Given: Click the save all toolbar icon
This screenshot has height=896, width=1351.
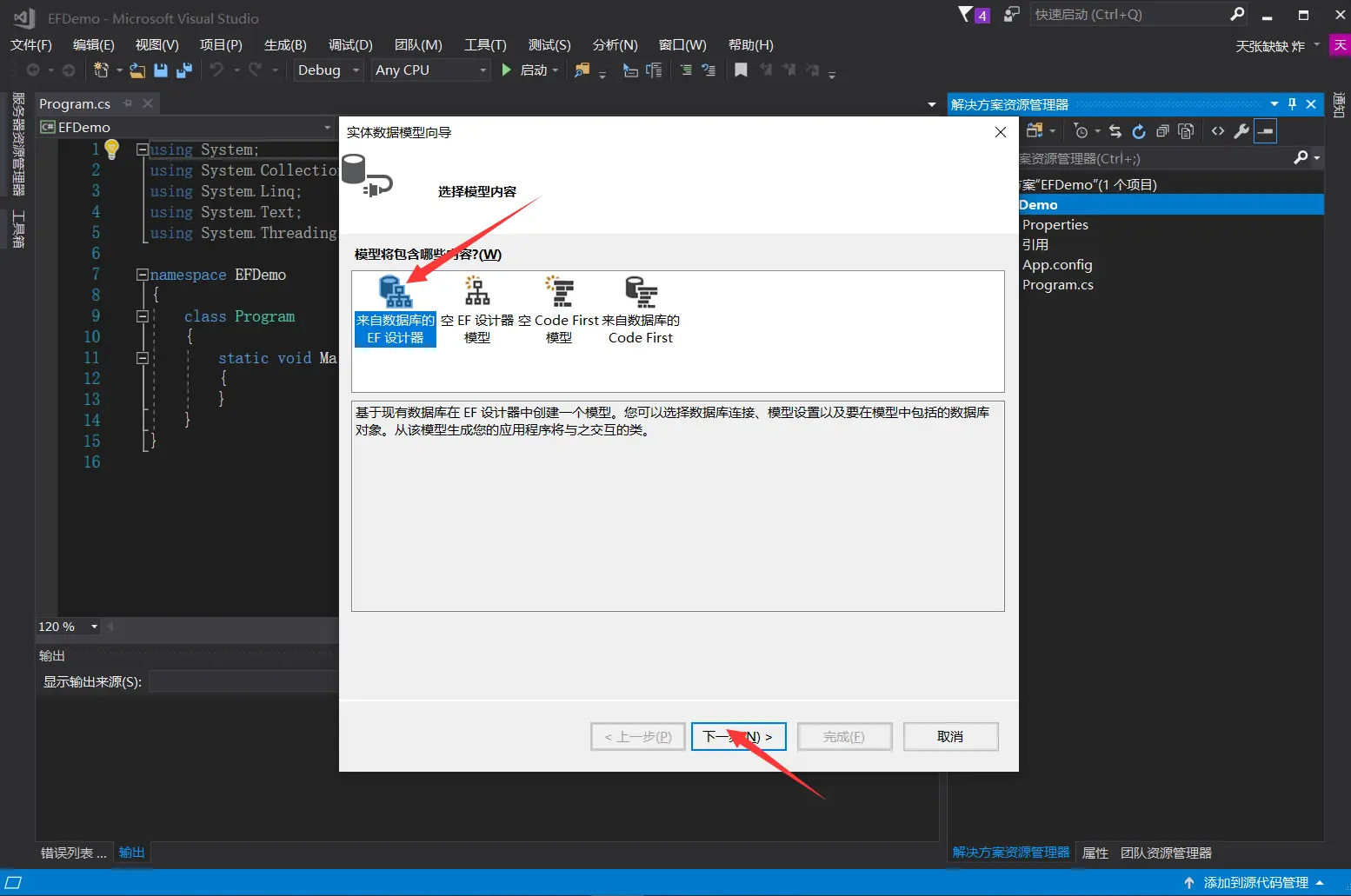Looking at the screenshot, I should click(x=184, y=70).
